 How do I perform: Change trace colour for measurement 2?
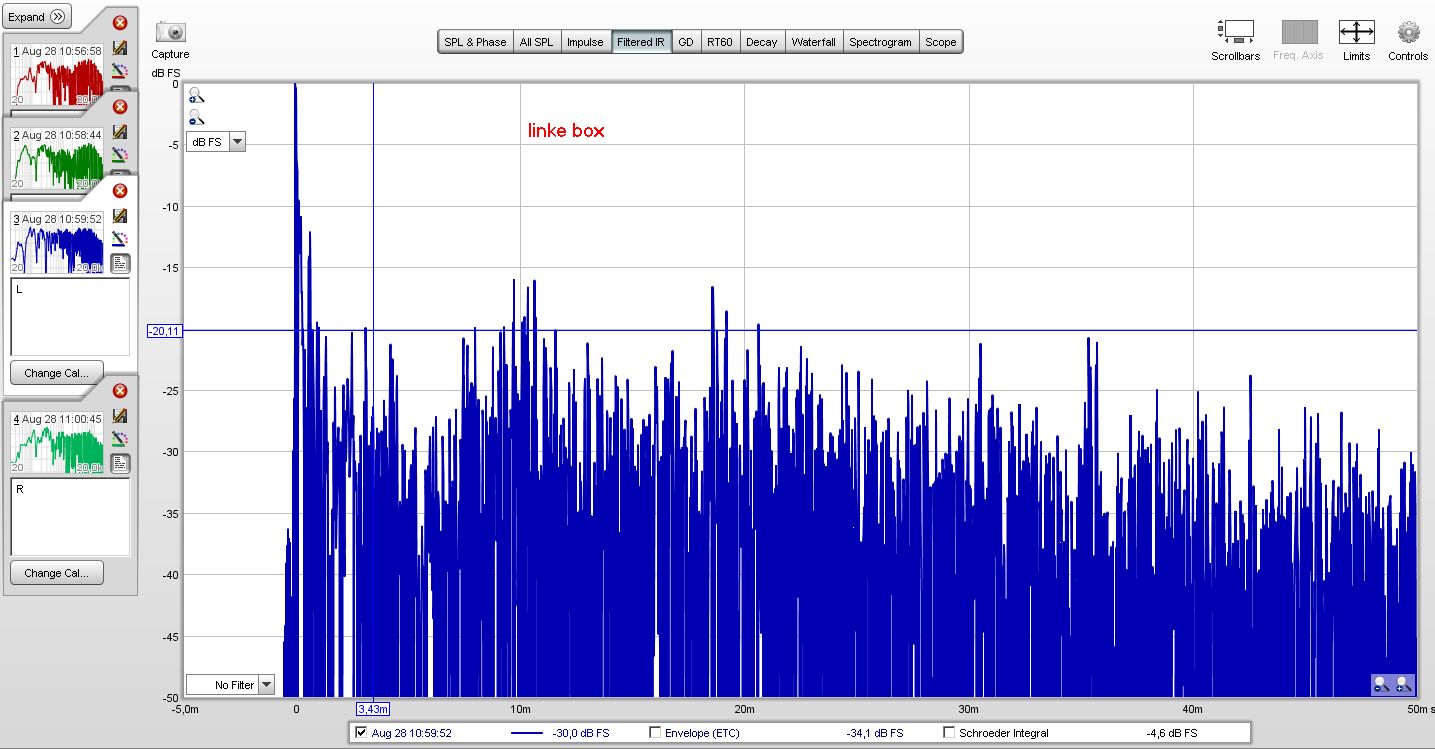120,155
